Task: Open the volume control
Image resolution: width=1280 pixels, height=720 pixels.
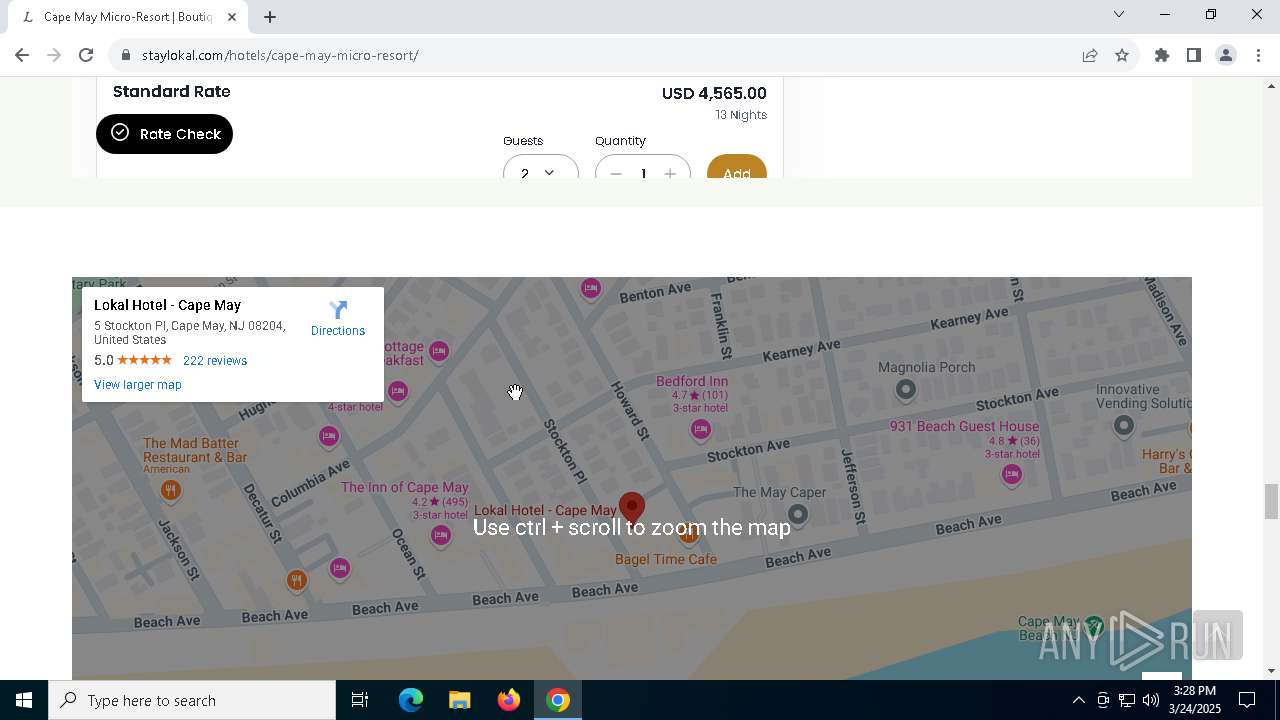Action: click(x=1151, y=700)
